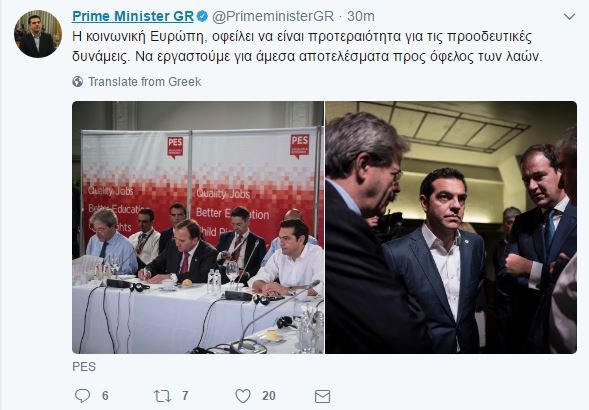Screen dimensions: 589x410
Task: Click the reply count 6
Action: (105, 396)
